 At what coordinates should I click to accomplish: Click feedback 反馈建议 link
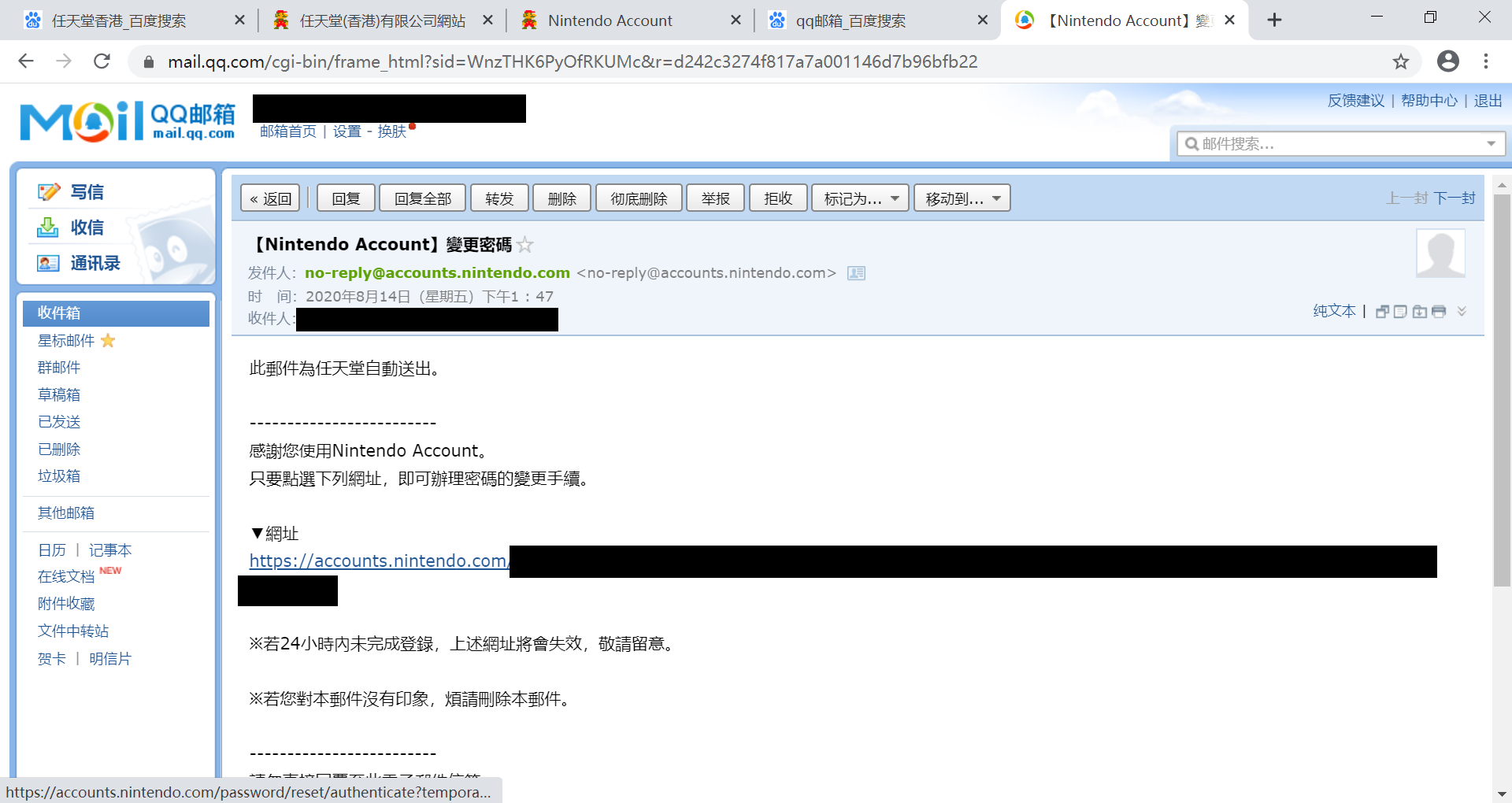(x=1356, y=101)
